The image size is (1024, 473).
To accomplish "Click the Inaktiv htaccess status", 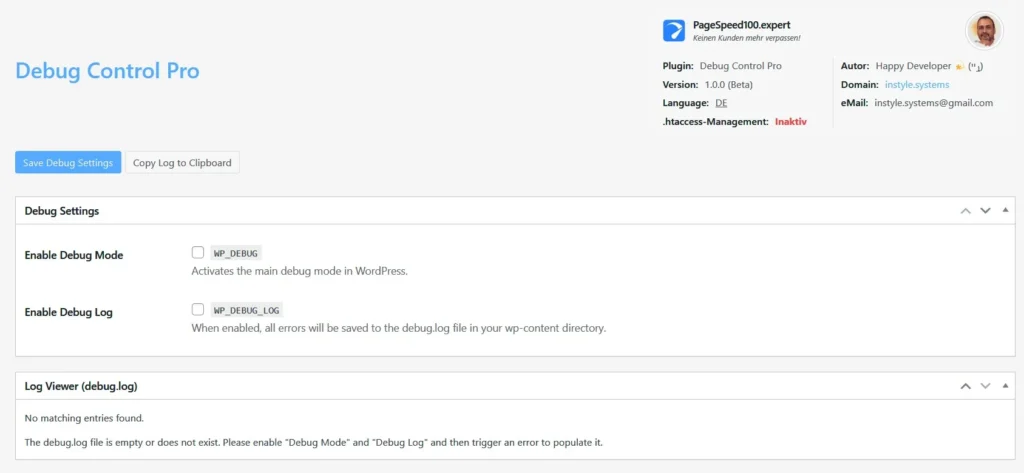I will pyautogui.click(x=791, y=122).
